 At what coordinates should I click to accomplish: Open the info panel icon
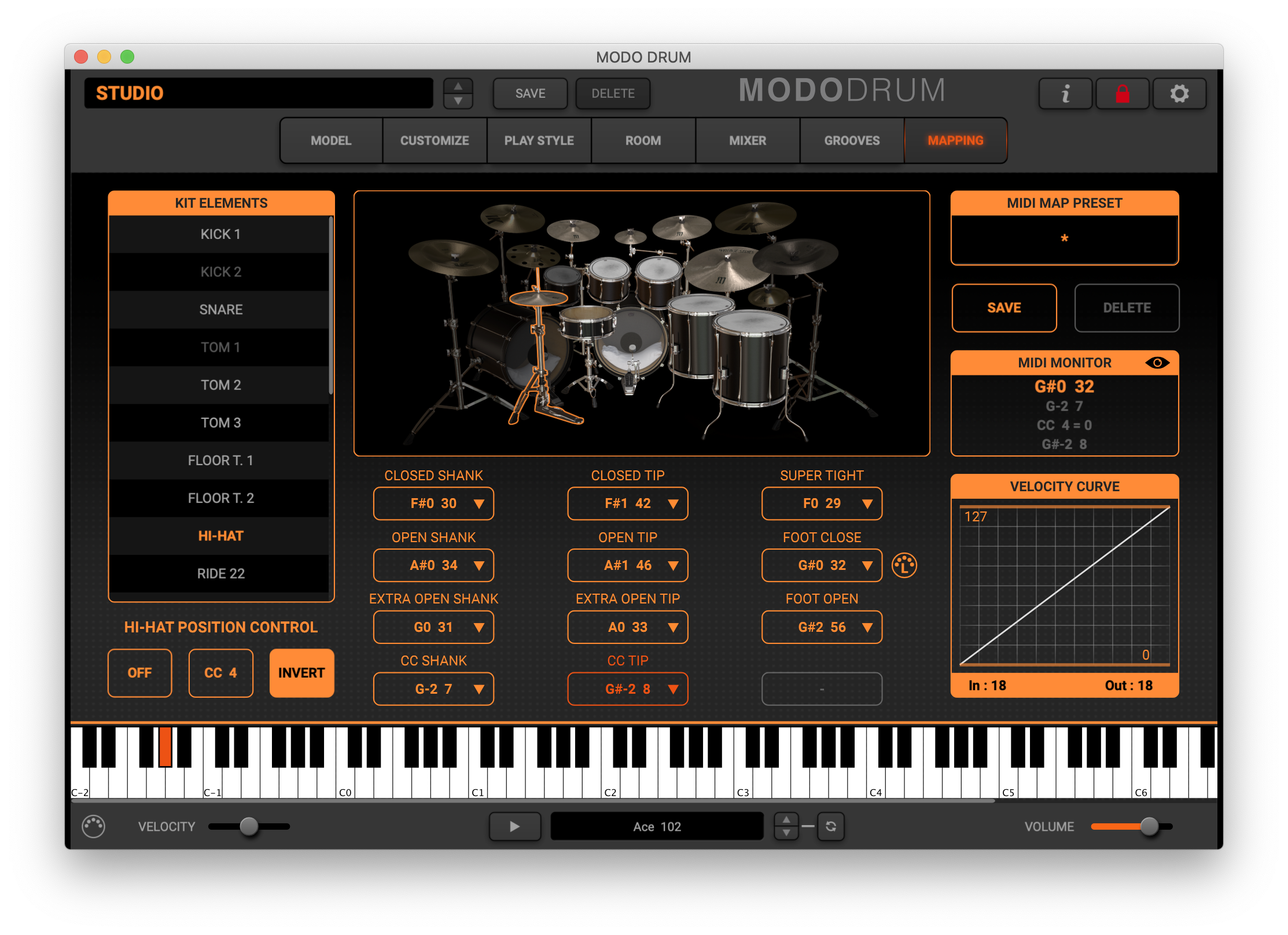coord(1065,94)
